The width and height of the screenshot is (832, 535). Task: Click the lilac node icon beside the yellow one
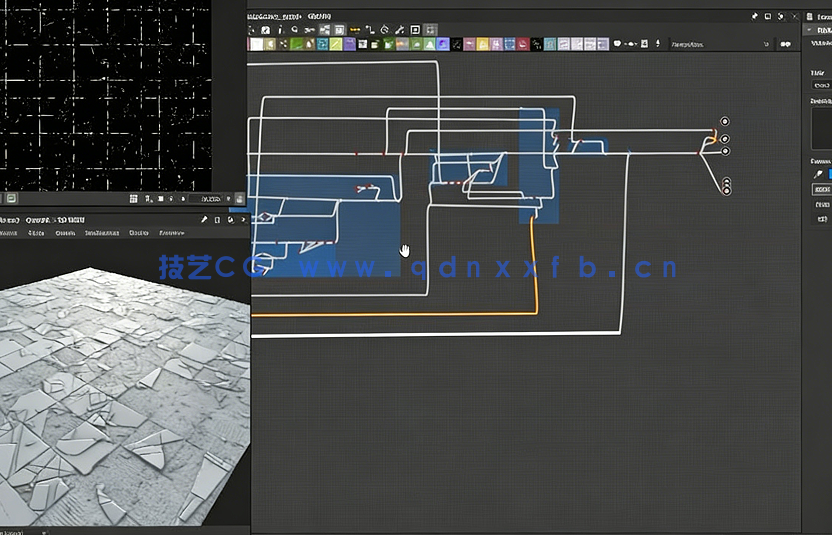497,44
